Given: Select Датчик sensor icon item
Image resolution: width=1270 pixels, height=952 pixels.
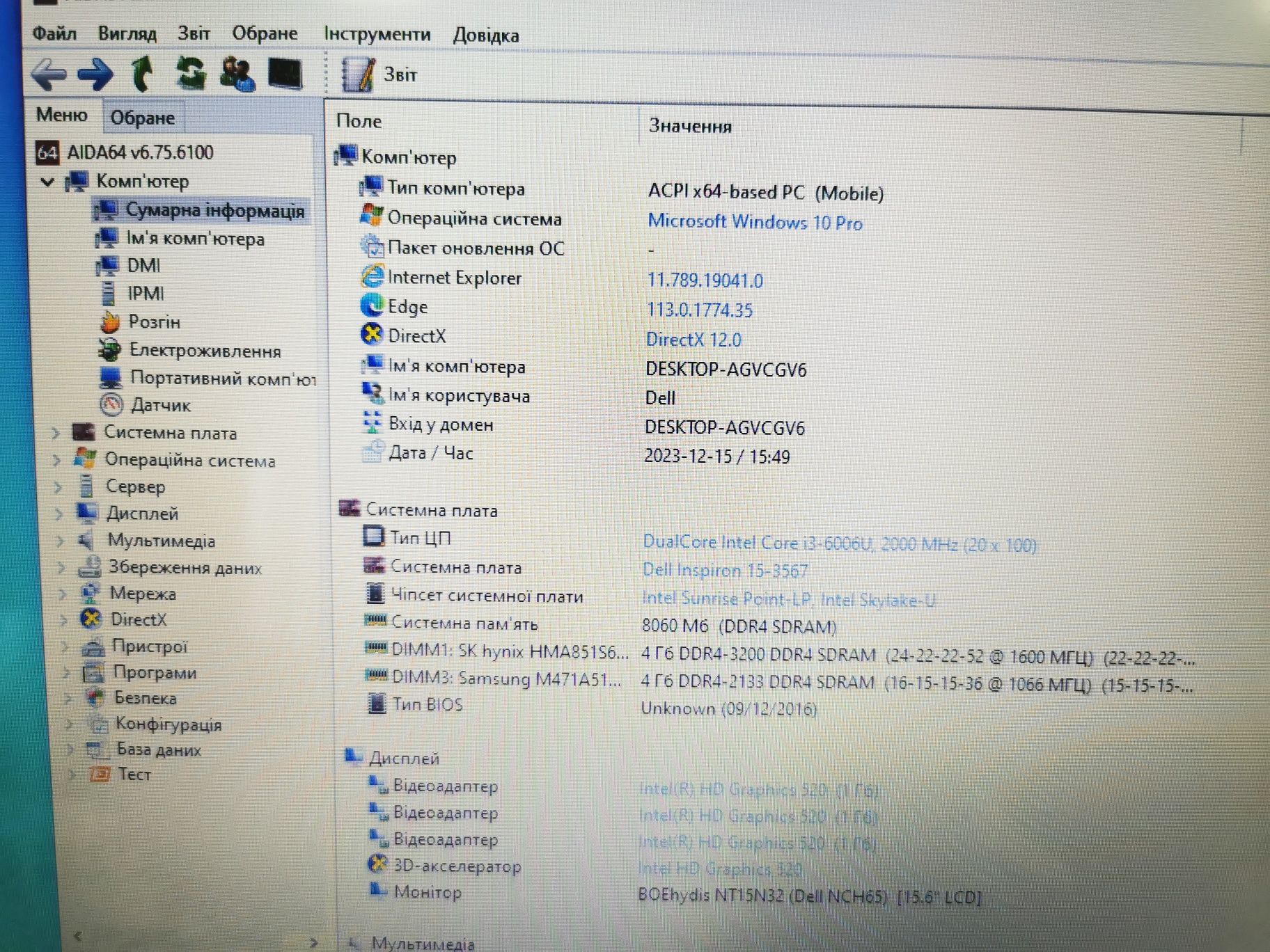Looking at the screenshot, I should coord(111,404).
